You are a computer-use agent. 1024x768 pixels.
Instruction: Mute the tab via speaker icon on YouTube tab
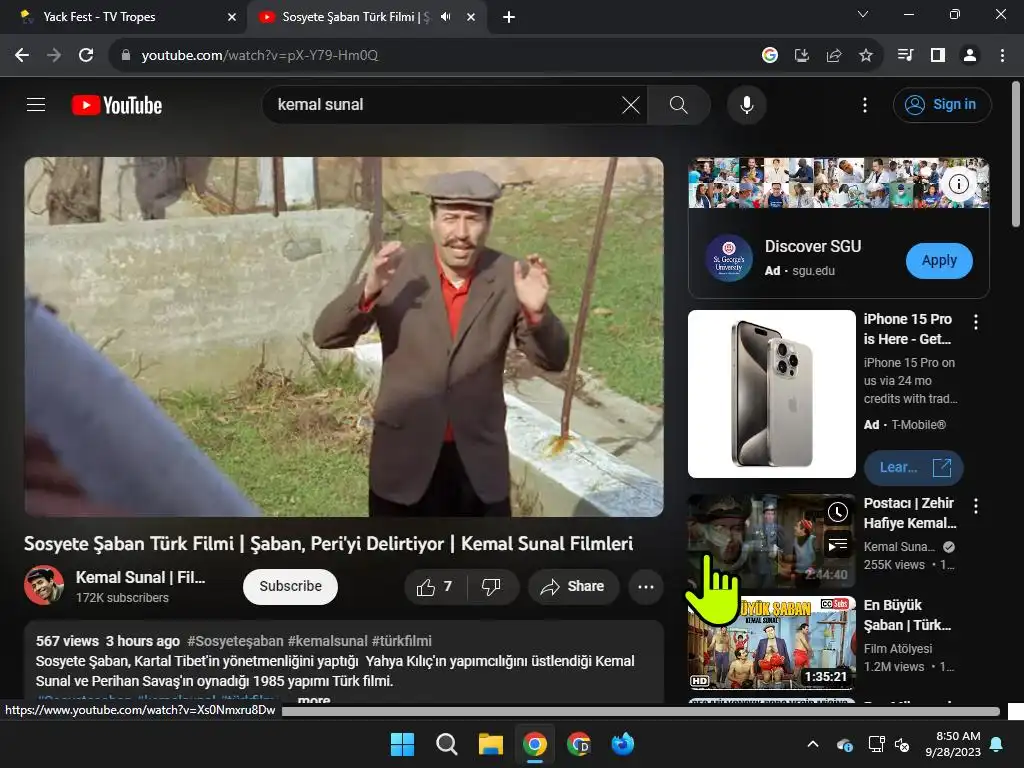click(446, 17)
